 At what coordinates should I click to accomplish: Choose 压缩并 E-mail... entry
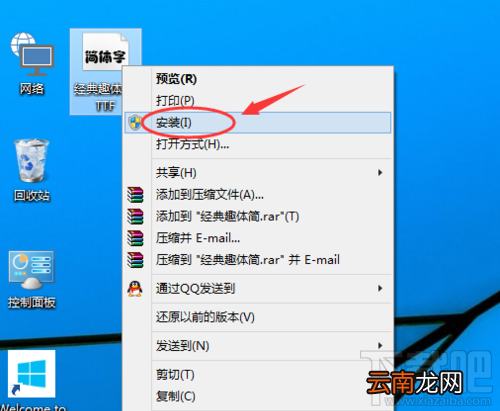pyautogui.click(x=258, y=238)
